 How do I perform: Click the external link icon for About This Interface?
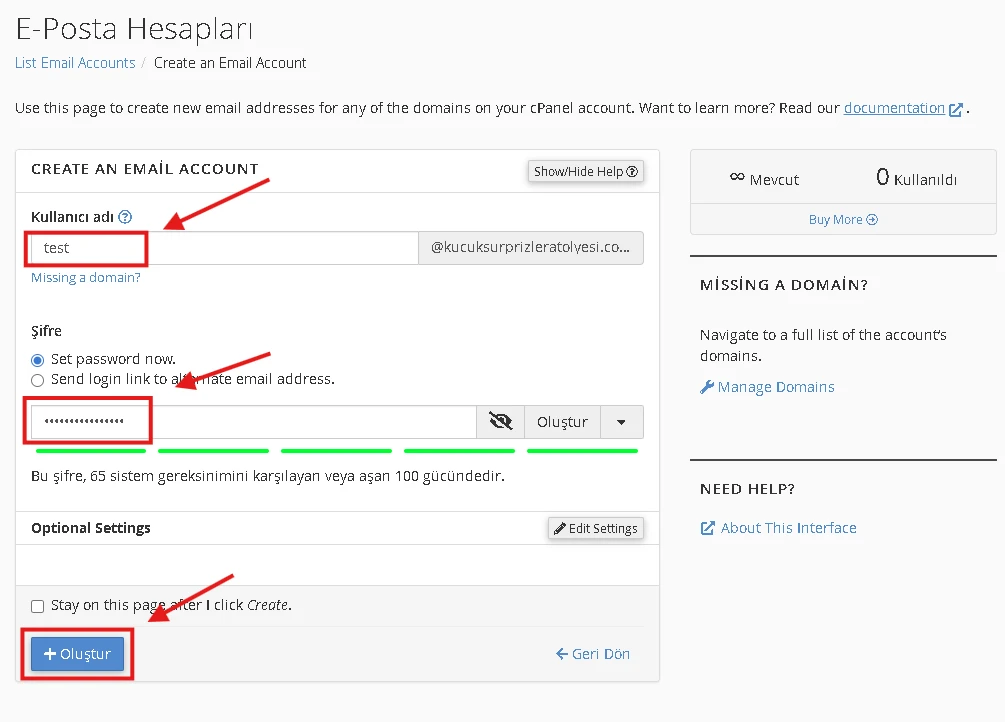pos(708,527)
